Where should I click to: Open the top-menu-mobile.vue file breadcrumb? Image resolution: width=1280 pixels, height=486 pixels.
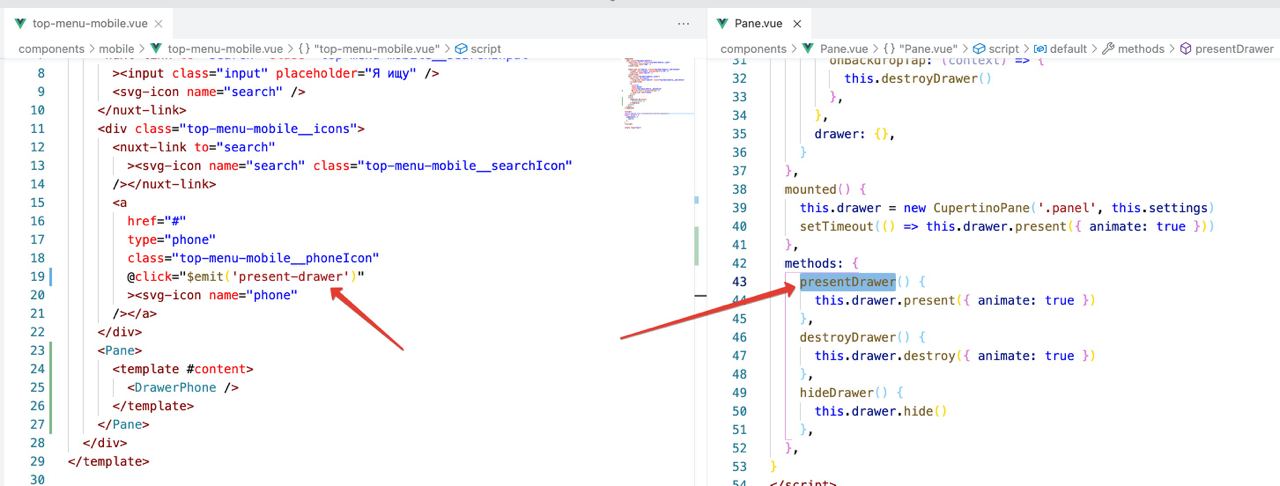(x=217, y=48)
